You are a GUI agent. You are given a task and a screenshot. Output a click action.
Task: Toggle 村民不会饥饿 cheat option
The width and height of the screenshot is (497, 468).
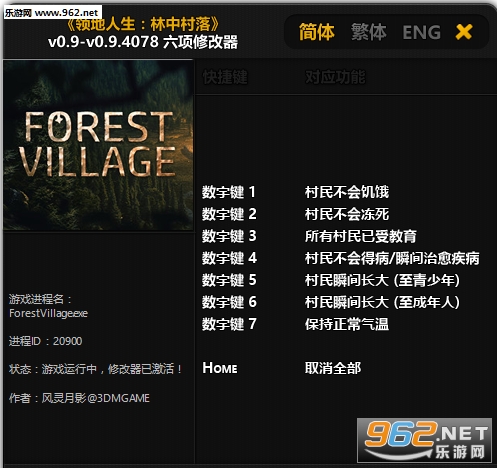tap(347, 192)
